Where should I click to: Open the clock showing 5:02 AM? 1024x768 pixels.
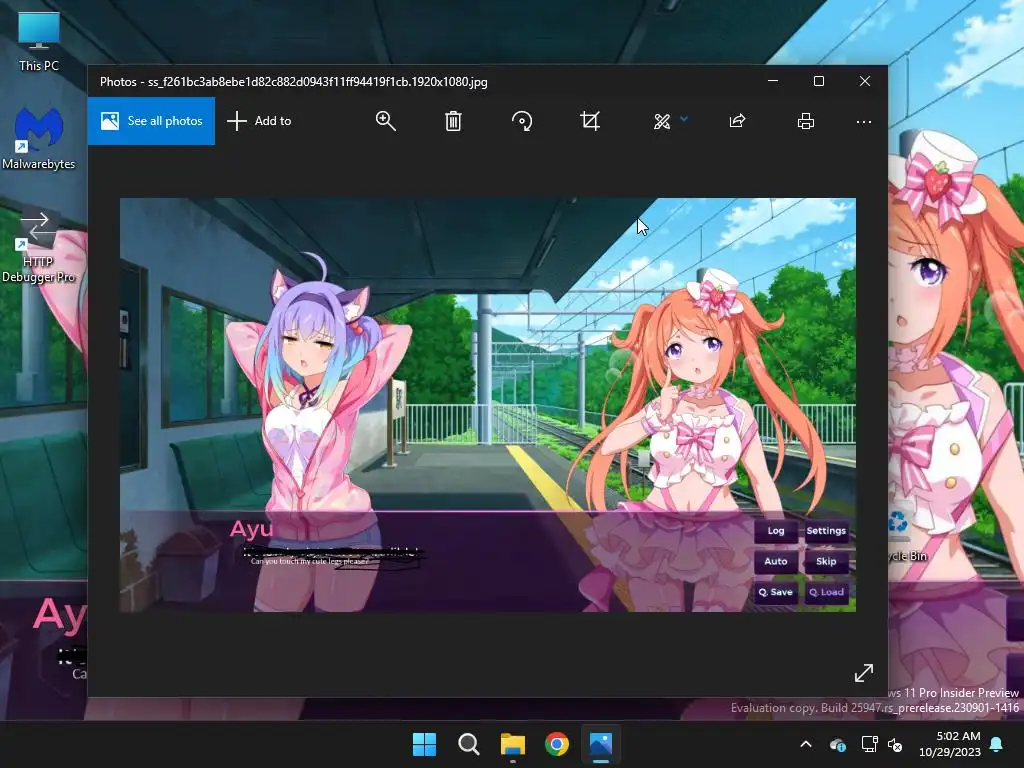(x=950, y=744)
